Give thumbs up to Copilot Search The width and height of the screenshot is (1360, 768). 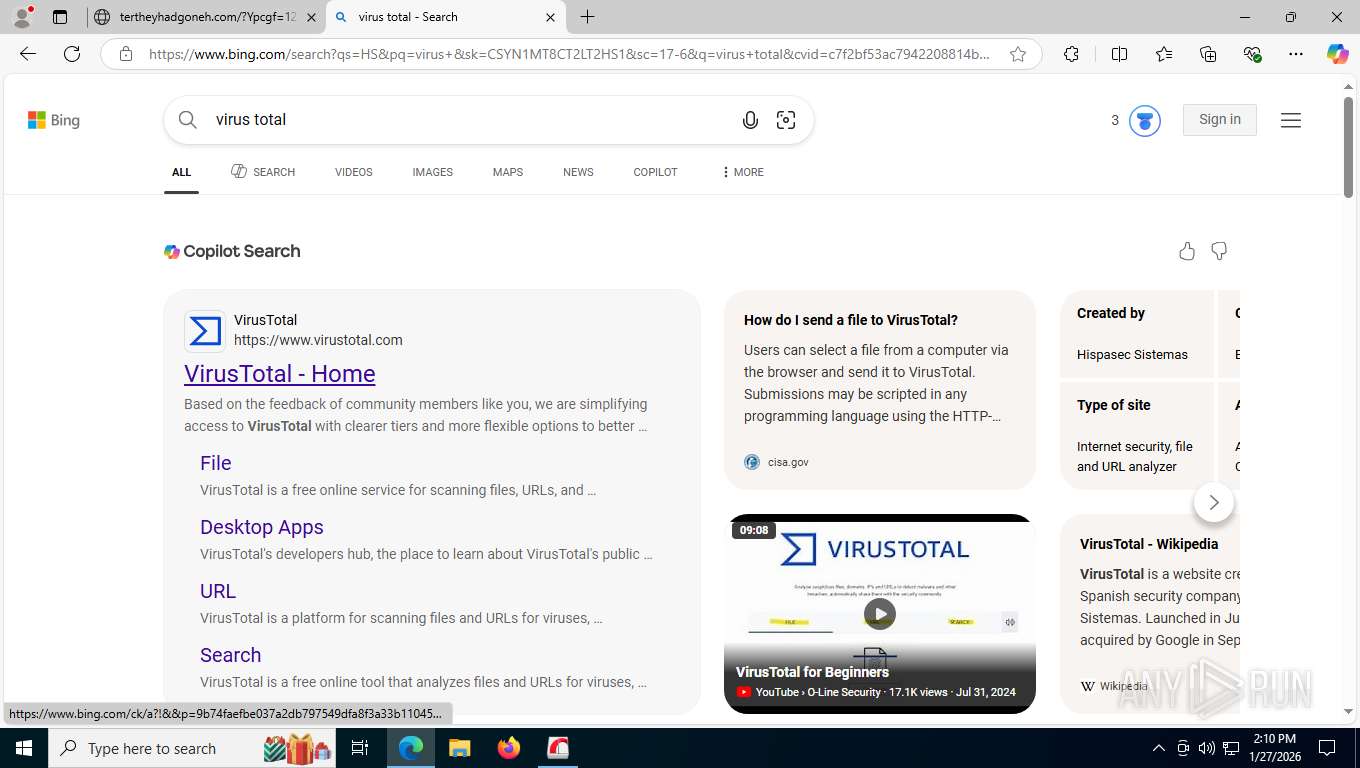coord(1187,251)
